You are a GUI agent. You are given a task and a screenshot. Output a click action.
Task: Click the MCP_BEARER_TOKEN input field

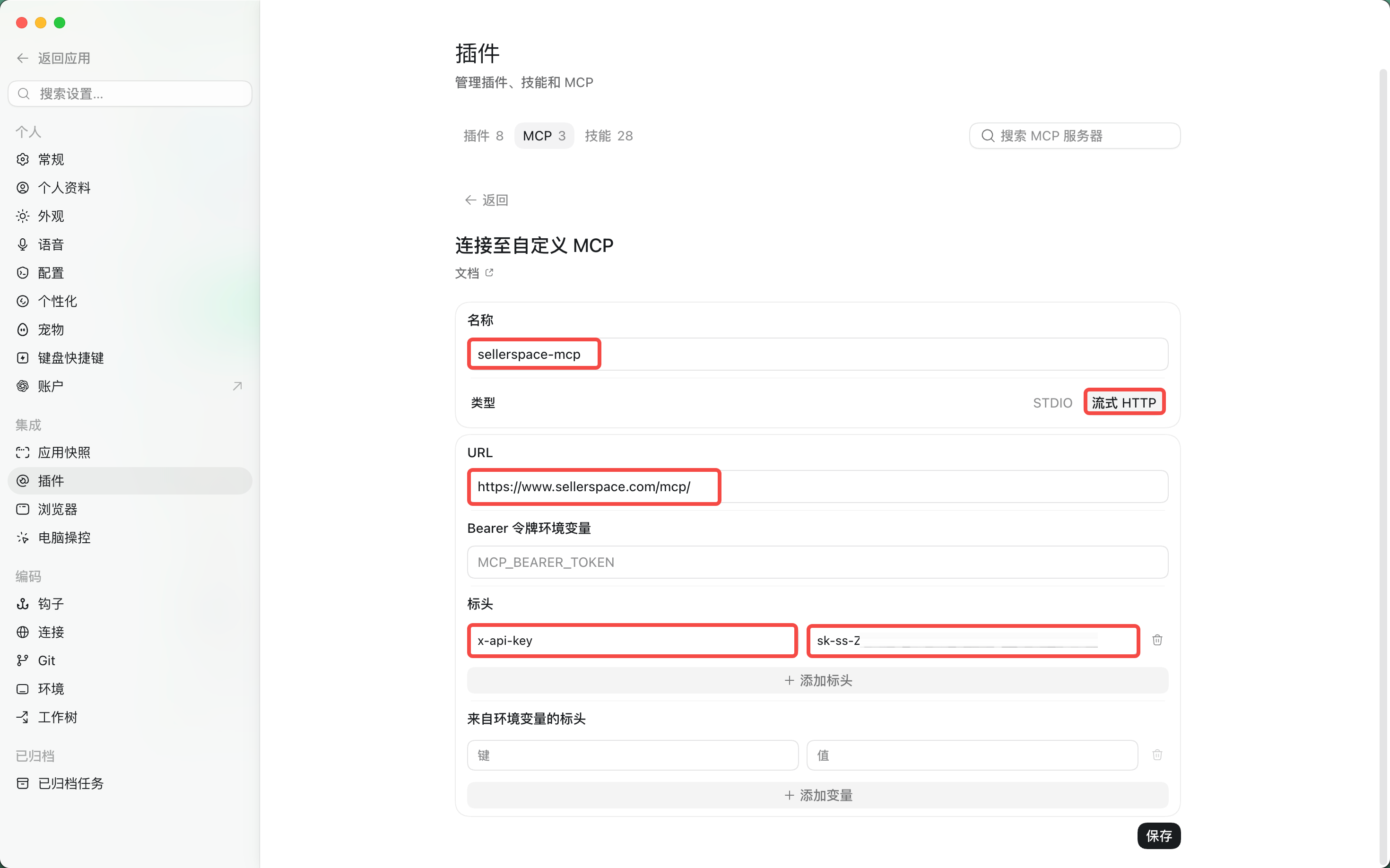[817, 563]
